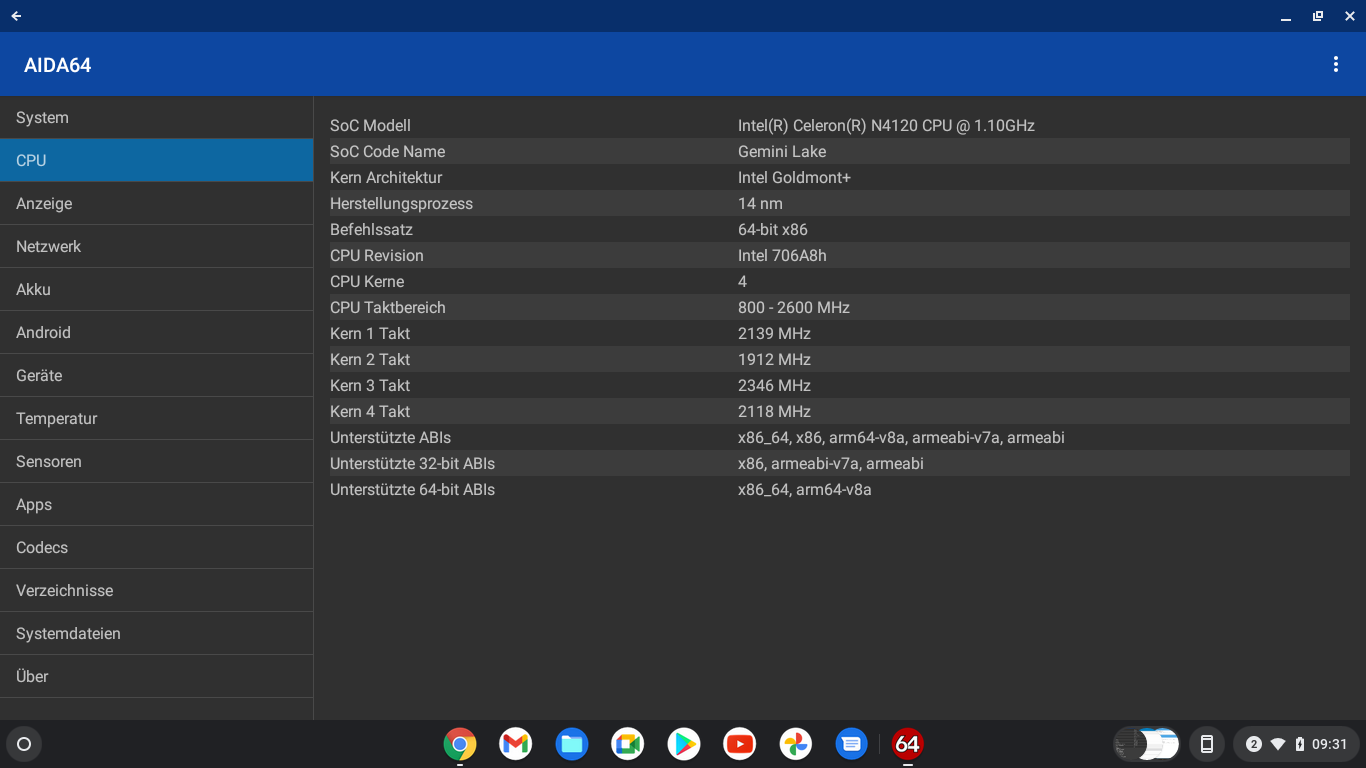The width and height of the screenshot is (1366, 768).
Task: Launch YouTube from the shelf
Action: pyautogui.click(x=740, y=744)
